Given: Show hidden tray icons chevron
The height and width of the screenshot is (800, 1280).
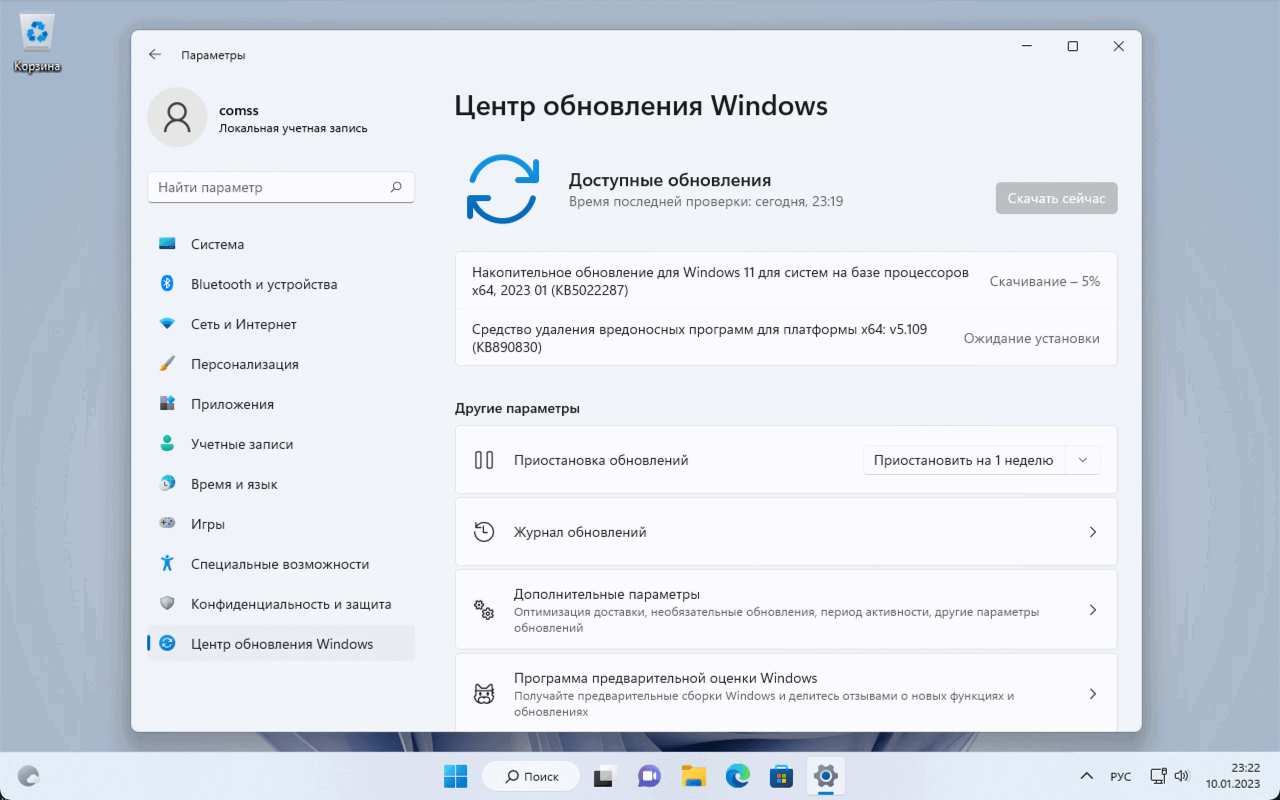Looking at the screenshot, I should pos(1087,776).
